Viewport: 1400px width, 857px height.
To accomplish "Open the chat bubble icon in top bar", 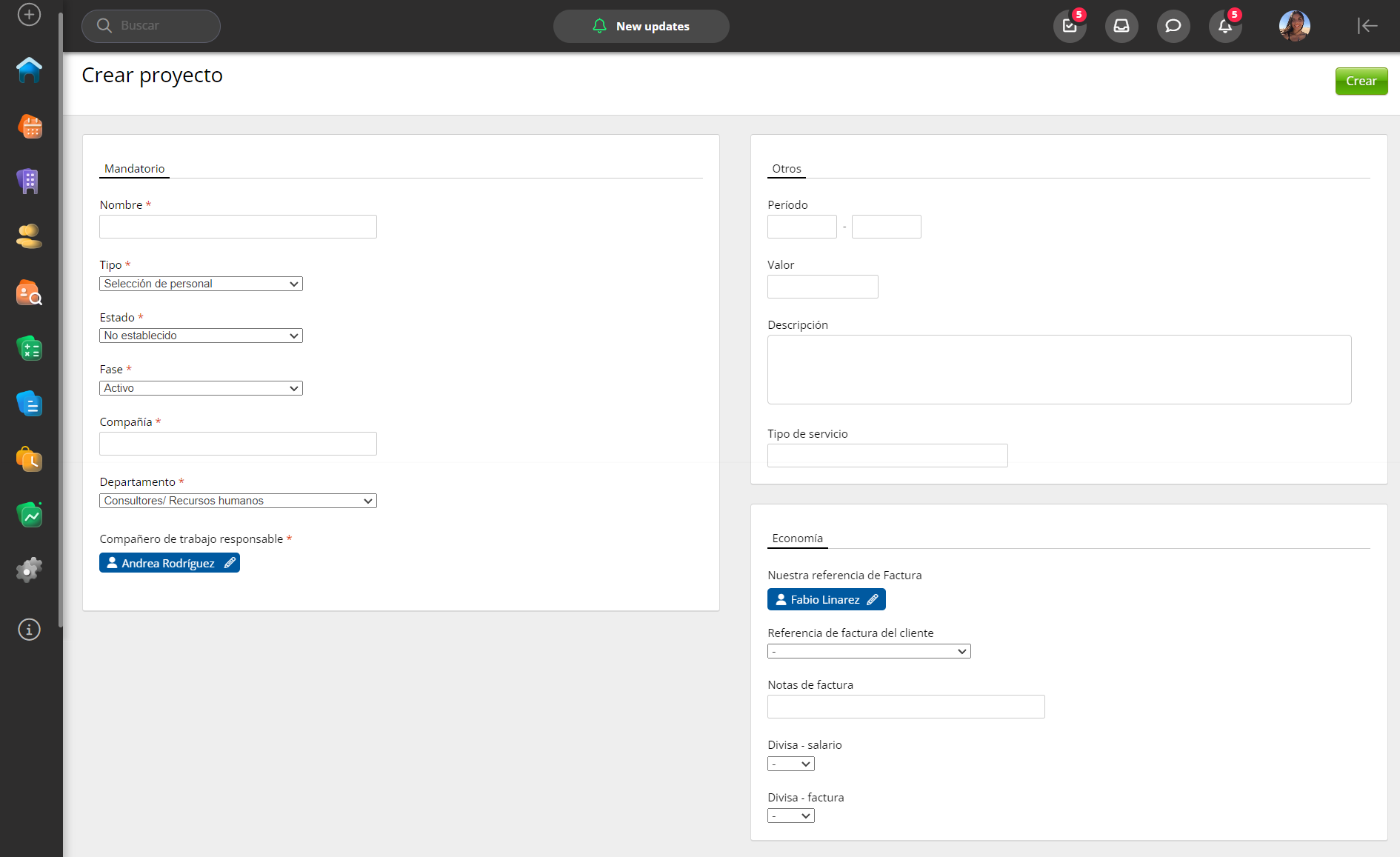I will coord(1173,26).
